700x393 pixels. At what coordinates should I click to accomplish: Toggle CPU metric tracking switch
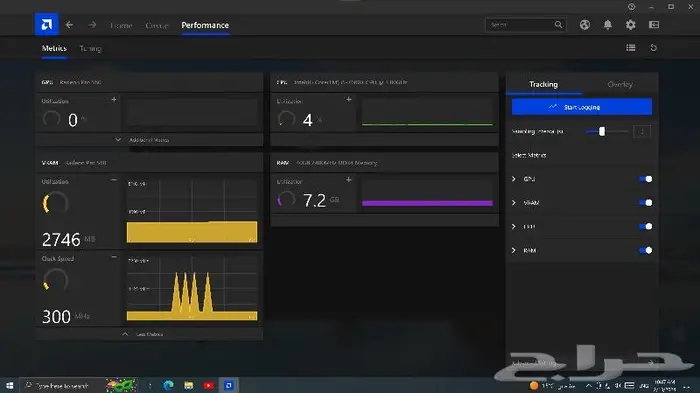[646, 226]
